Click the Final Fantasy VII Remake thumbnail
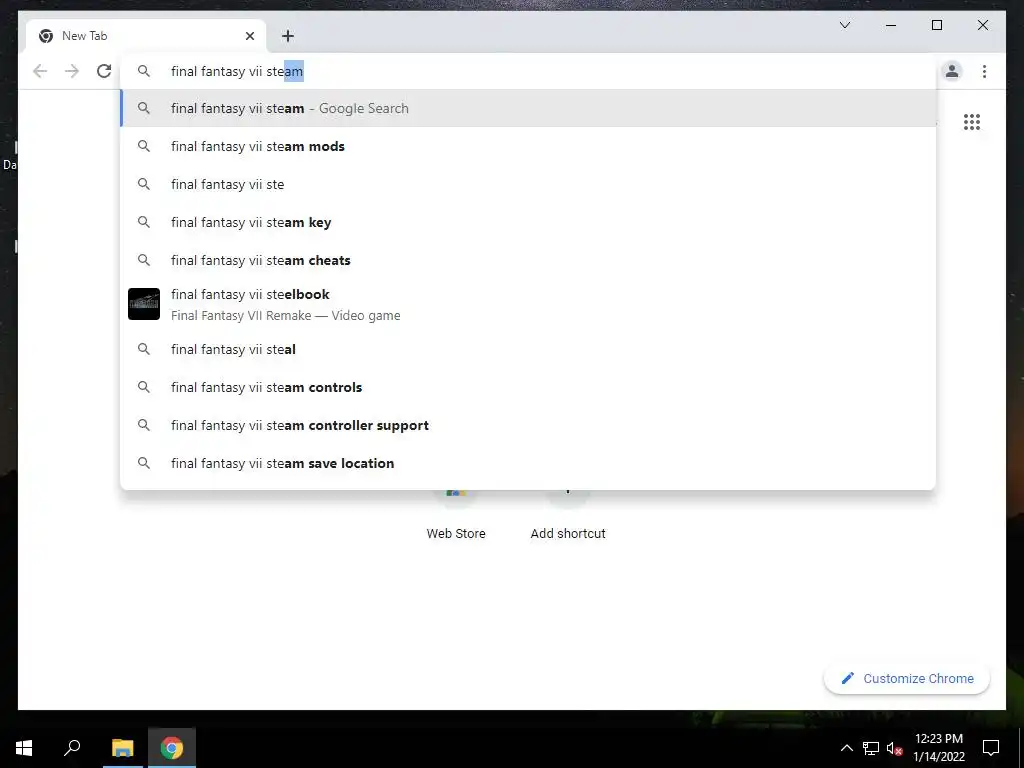Viewport: 1024px width, 768px height. tap(144, 304)
